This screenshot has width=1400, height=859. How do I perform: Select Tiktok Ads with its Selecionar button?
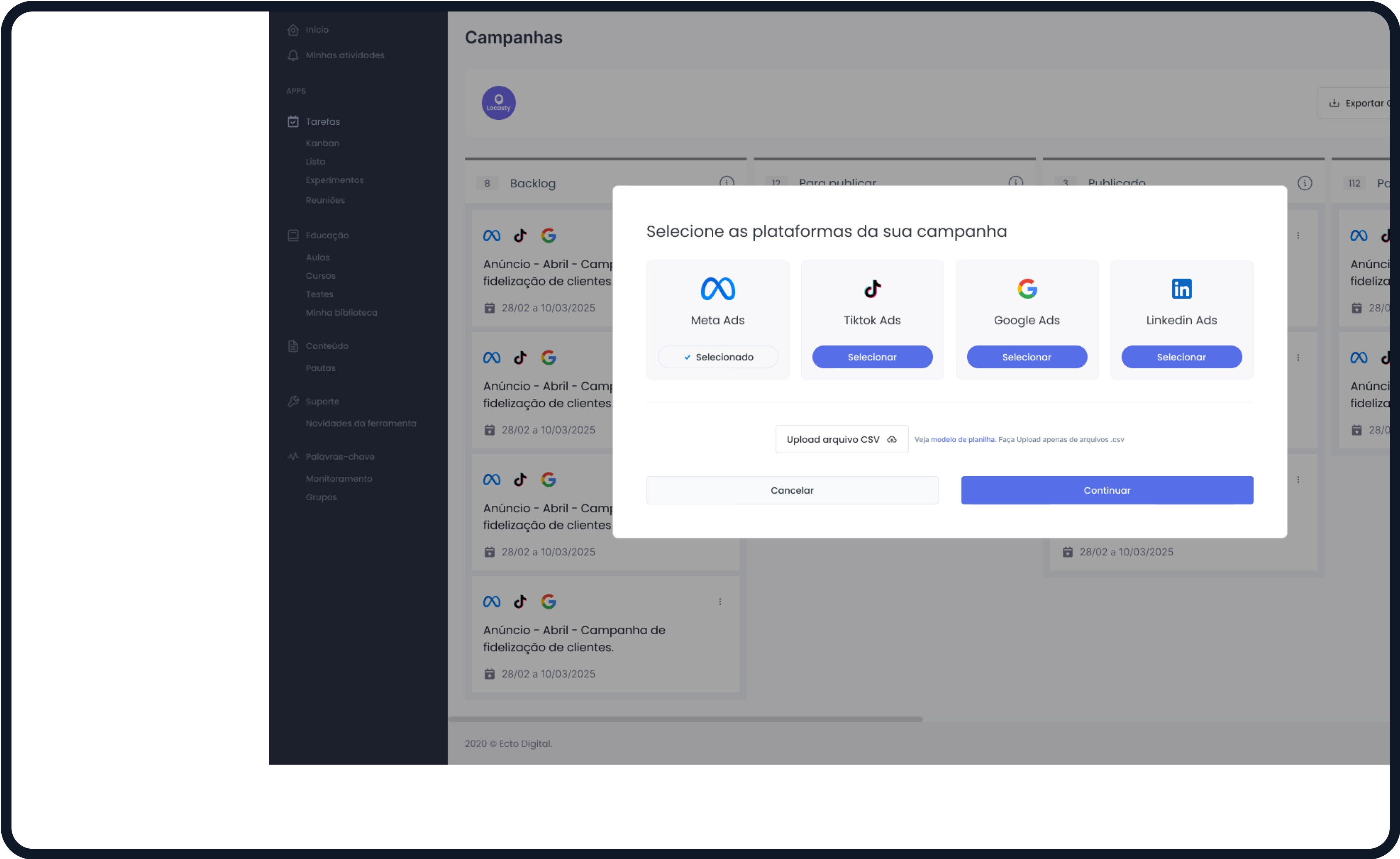pos(872,357)
